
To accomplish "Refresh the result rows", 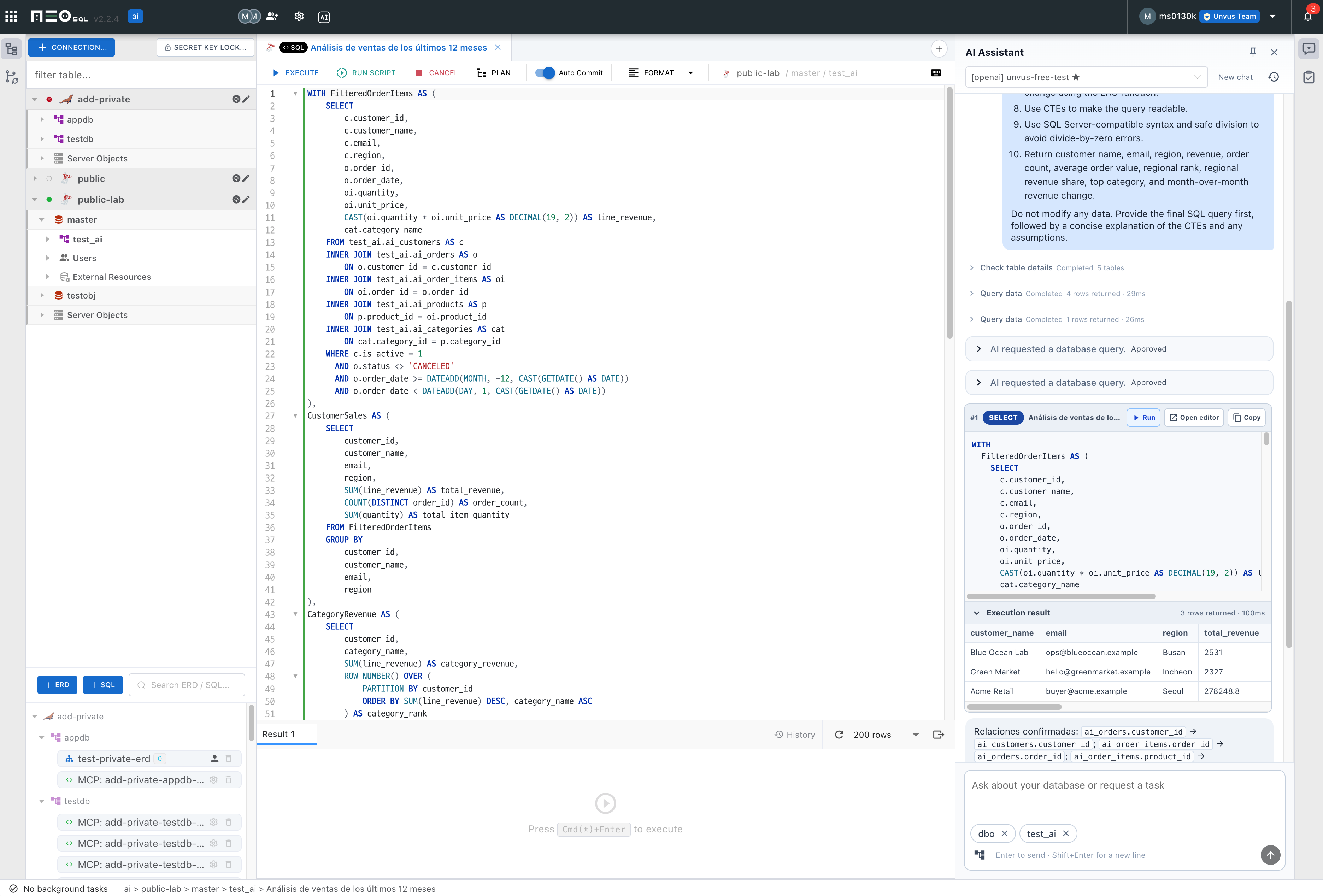I will (x=839, y=734).
